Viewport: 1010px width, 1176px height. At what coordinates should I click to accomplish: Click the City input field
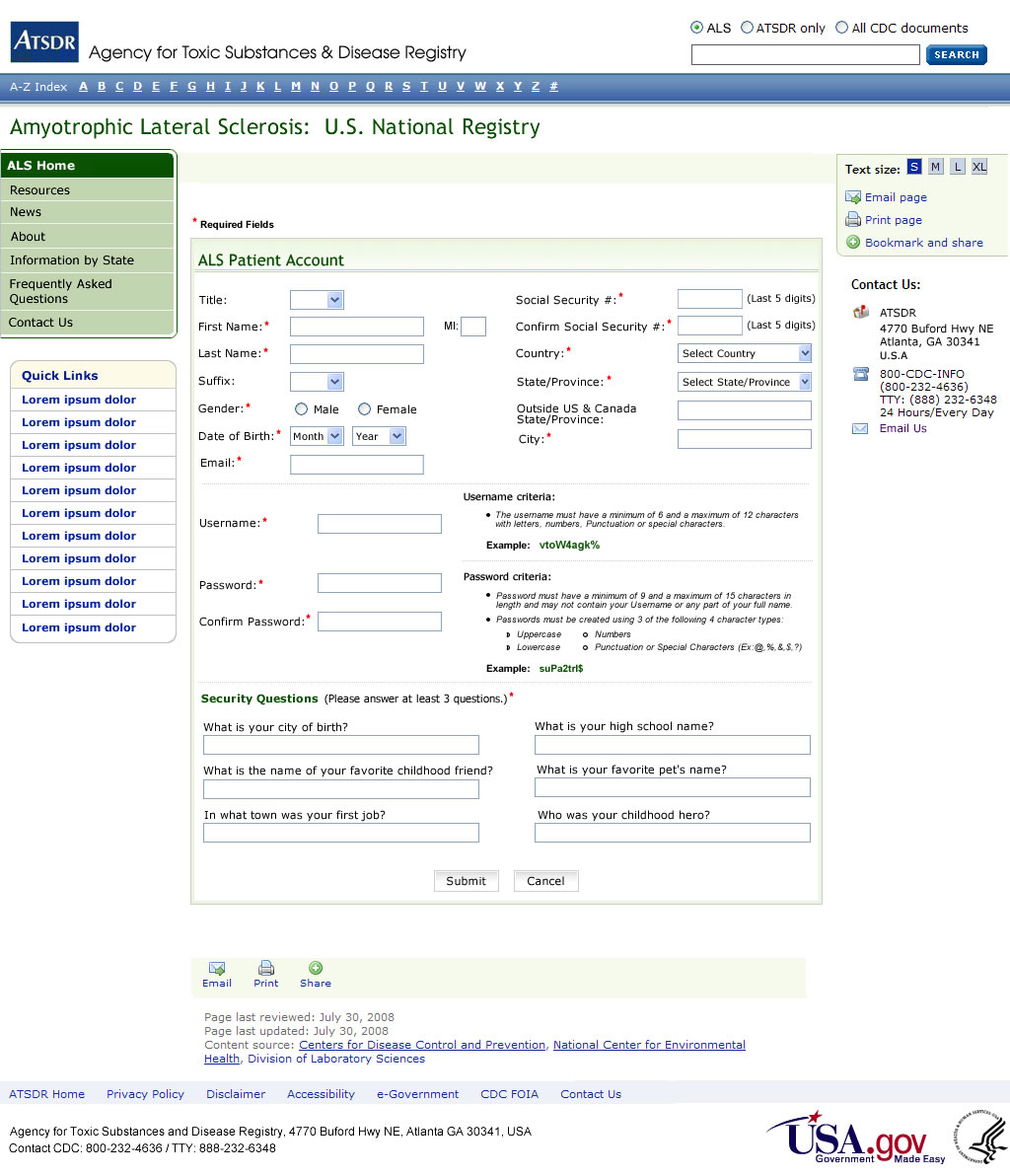coord(745,439)
